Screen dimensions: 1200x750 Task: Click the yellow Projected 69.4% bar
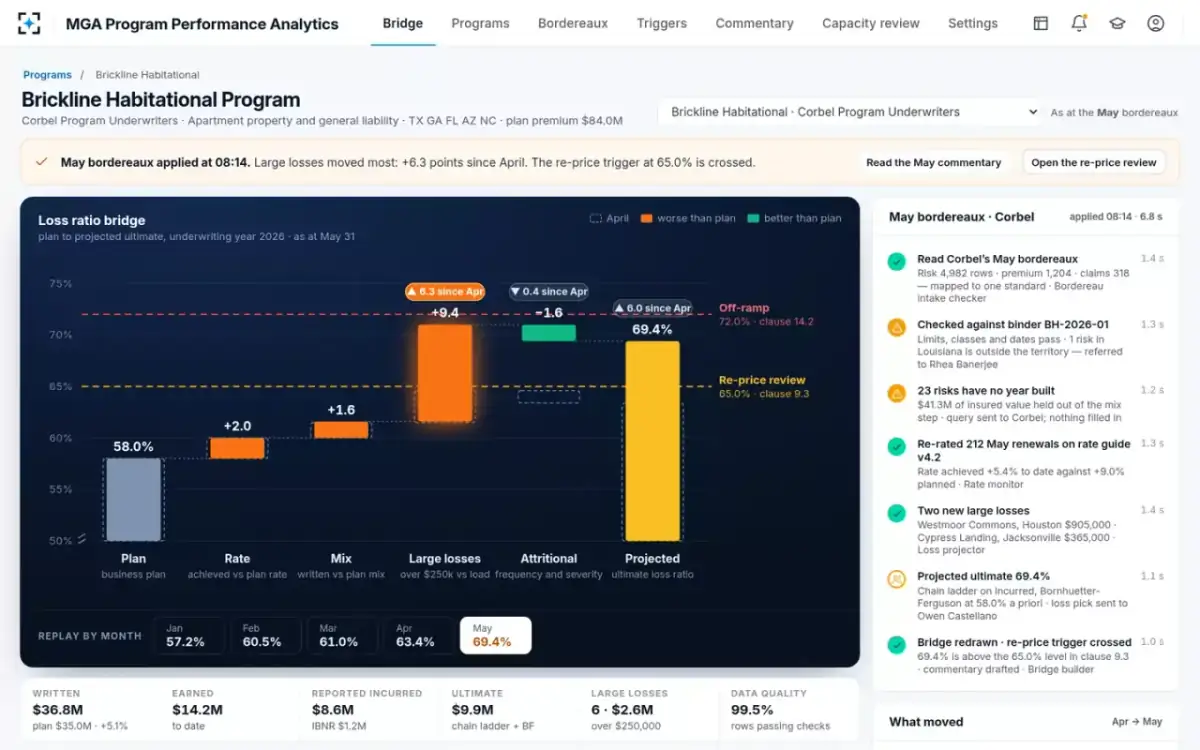tap(652, 441)
